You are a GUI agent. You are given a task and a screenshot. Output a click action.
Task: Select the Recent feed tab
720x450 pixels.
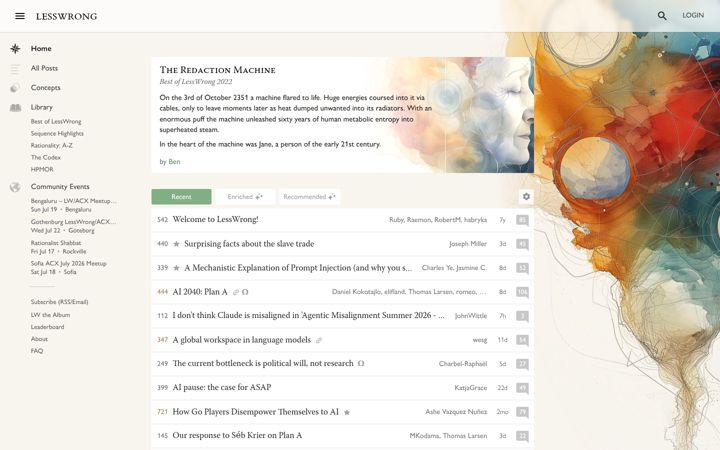[181, 197]
